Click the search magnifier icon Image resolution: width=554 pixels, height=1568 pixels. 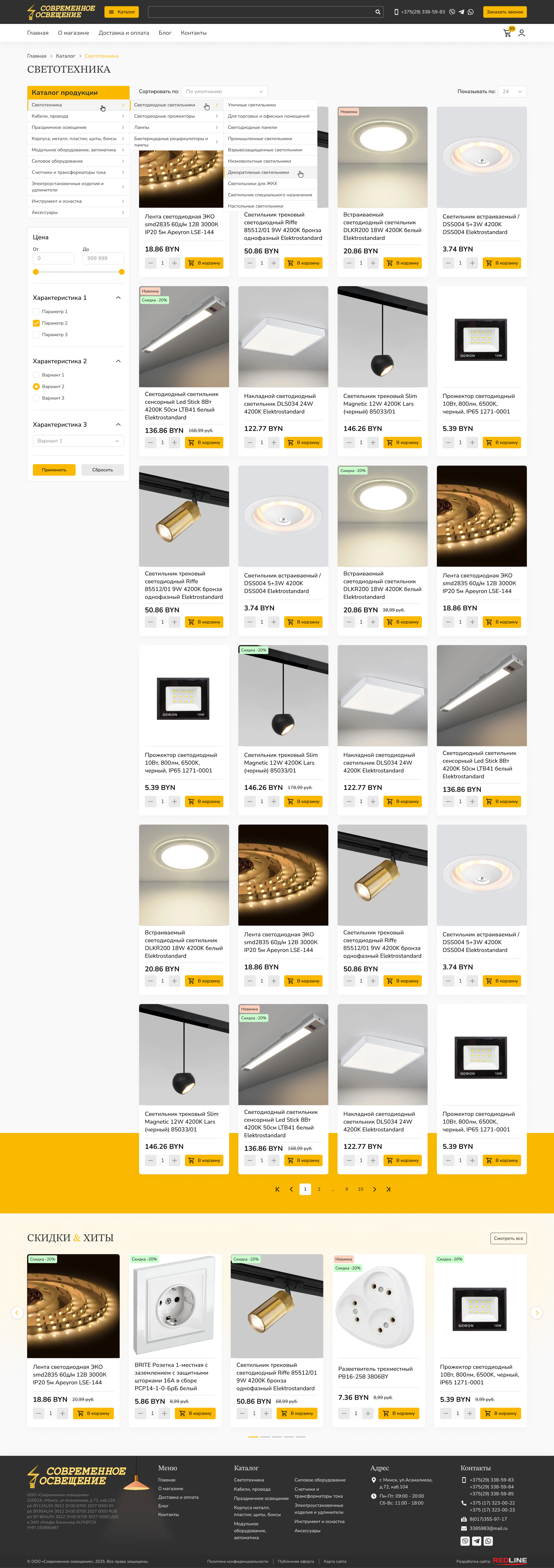(378, 12)
